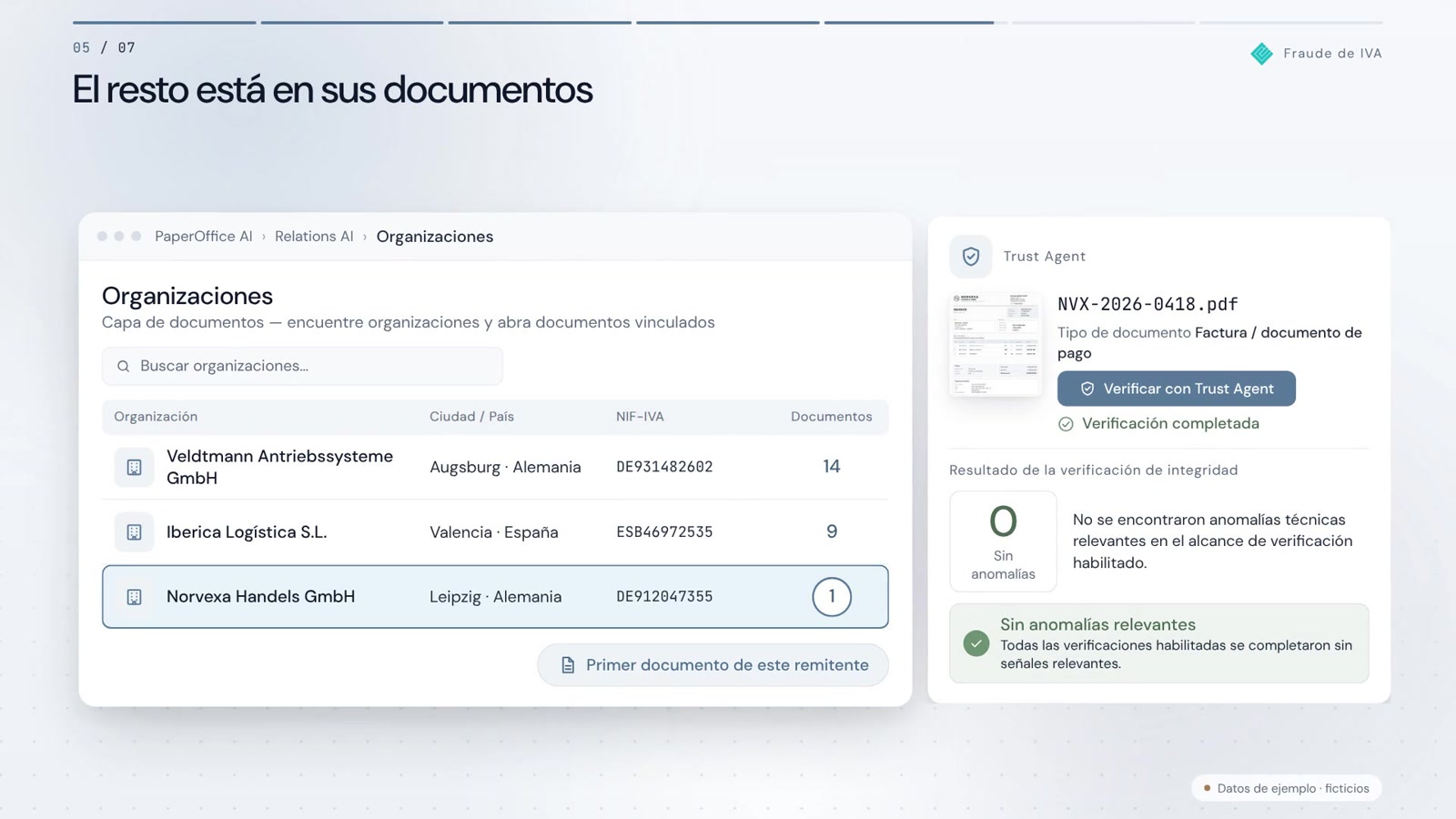1456x819 pixels.
Task: Sort by the Ciudad / País column header
Action: 471,417
